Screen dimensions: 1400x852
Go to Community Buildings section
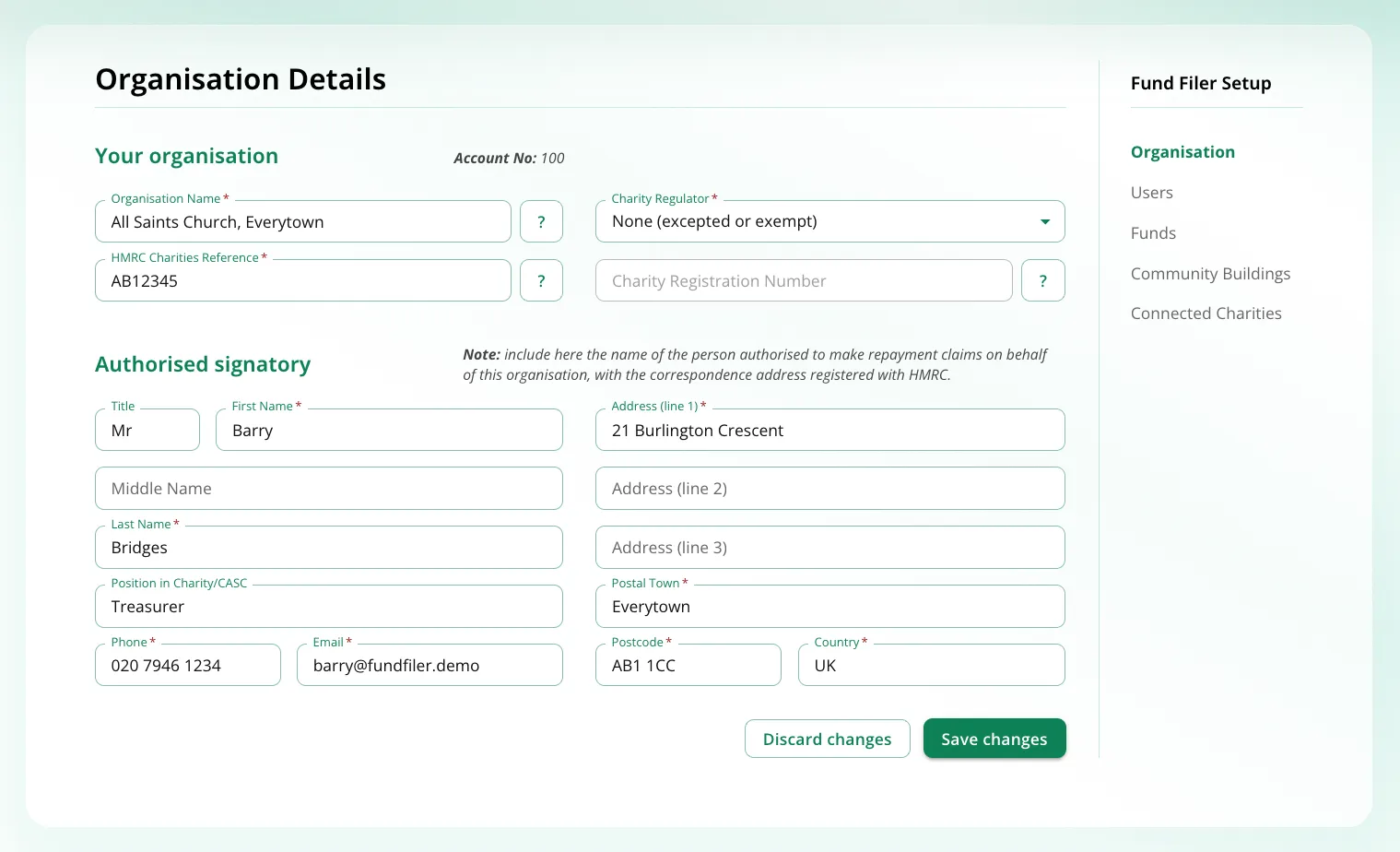[x=1210, y=274]
